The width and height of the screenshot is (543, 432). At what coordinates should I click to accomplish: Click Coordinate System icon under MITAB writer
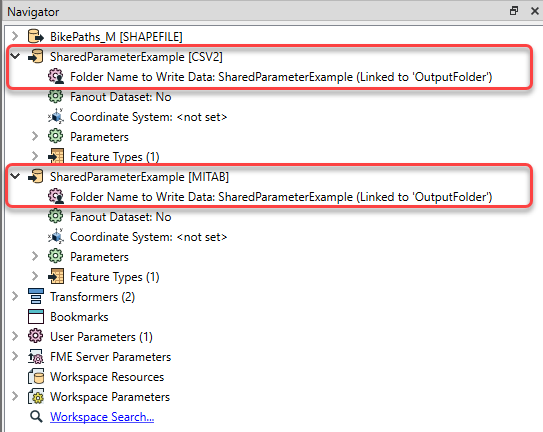click(x=56, y=237)
